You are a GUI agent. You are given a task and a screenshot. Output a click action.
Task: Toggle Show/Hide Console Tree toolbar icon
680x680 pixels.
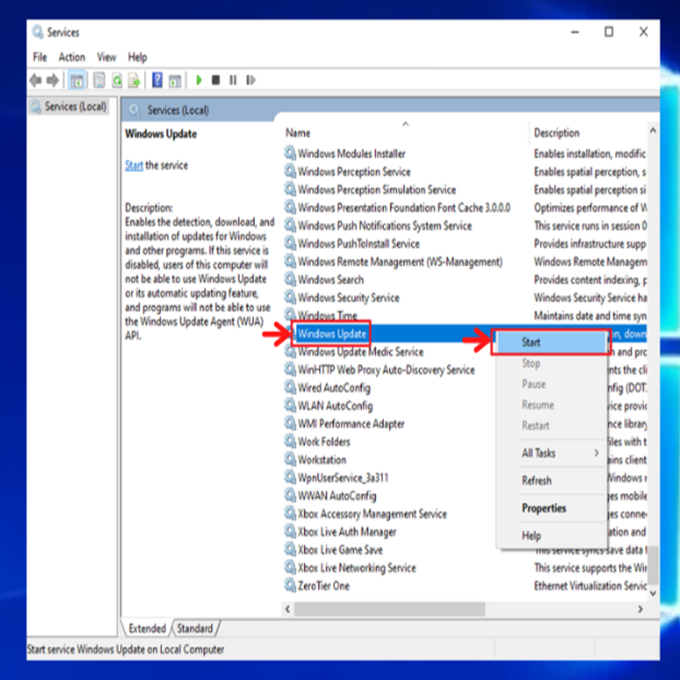[x=77, y=80]
